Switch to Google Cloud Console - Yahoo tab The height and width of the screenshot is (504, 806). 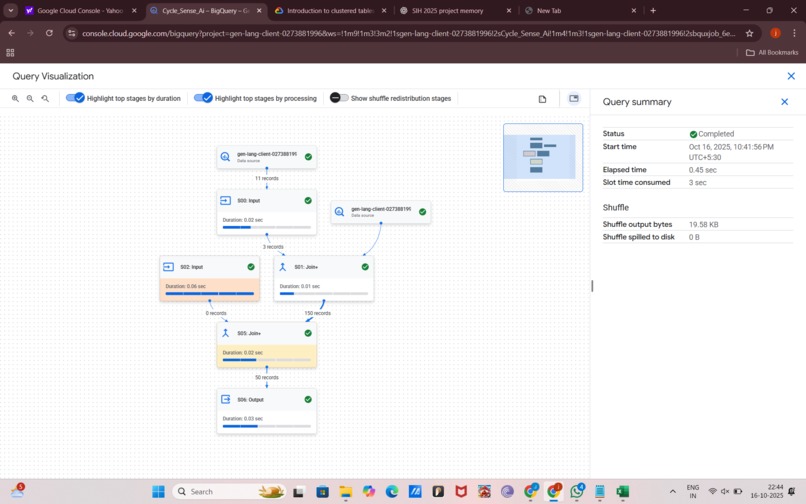tap(82, 10)
